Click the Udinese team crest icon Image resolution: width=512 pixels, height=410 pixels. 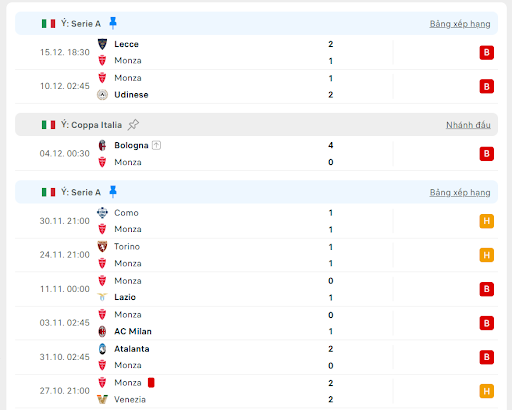(x=102, y=95)
